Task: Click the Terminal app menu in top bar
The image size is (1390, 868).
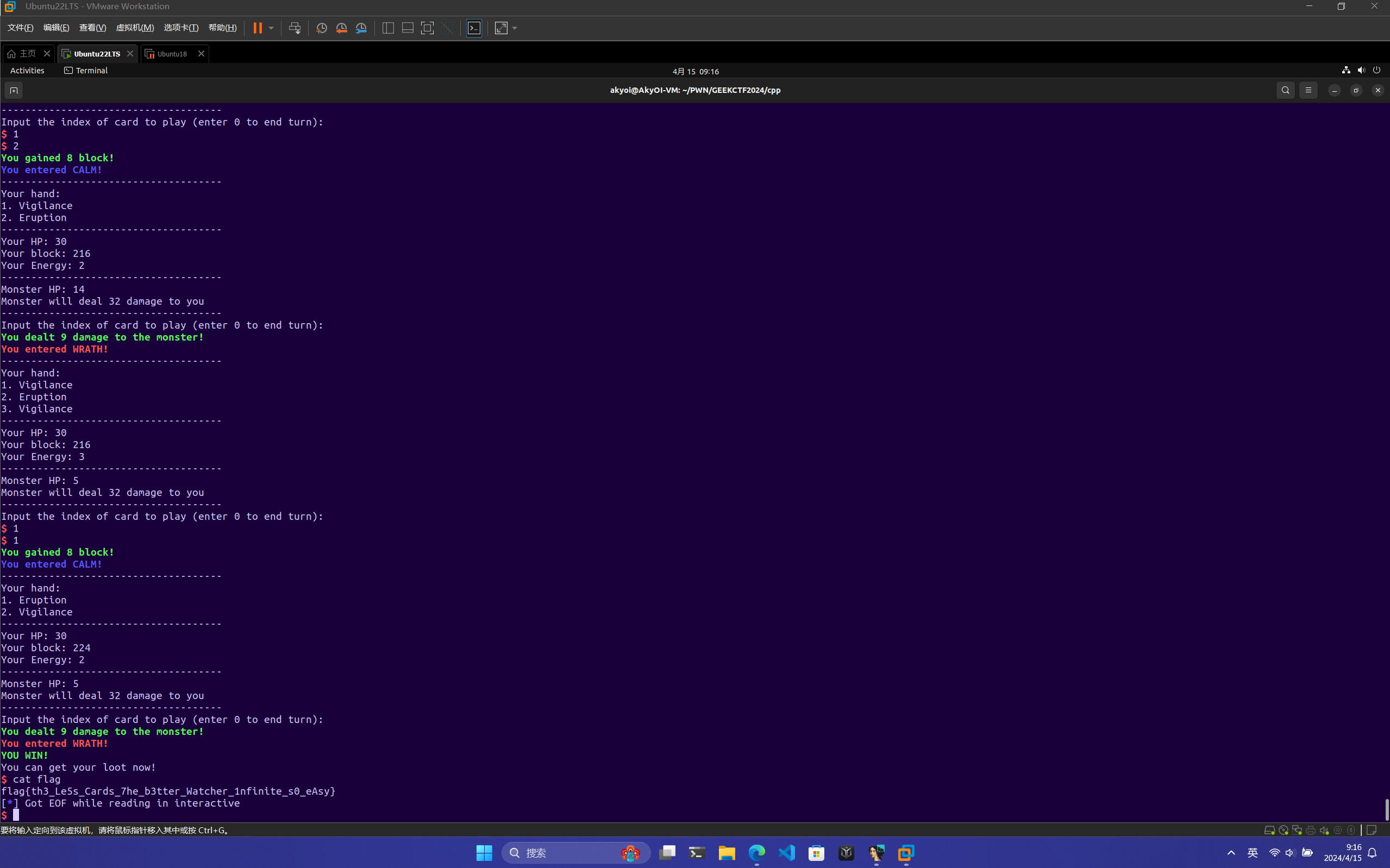Action: (x=85, y=71)
